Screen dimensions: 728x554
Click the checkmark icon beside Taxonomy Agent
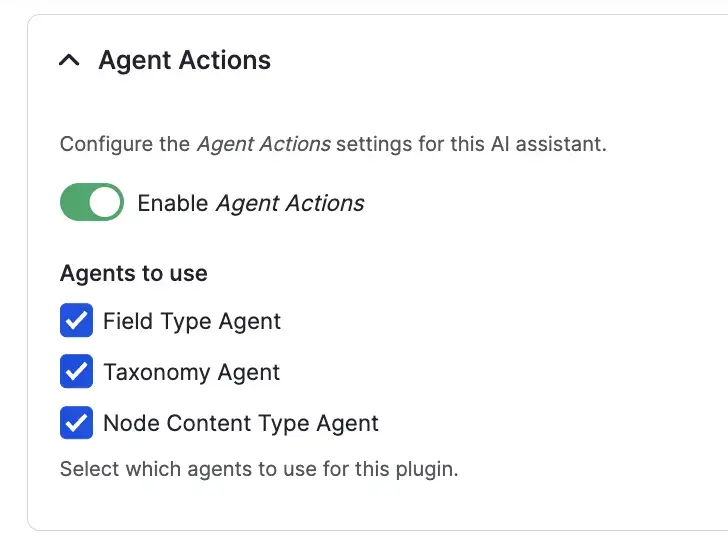[x=76, y=372]
